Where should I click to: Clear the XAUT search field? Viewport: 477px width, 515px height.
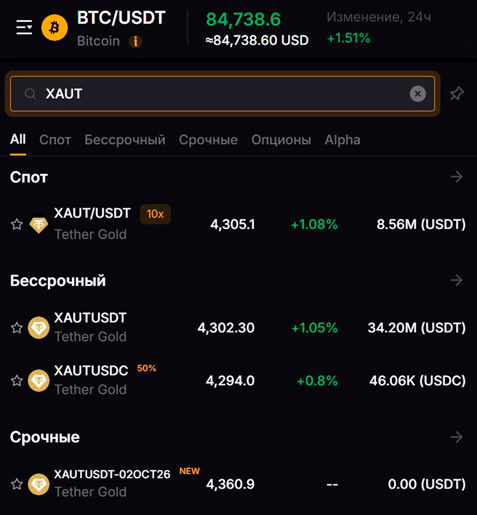click(418, 94)
